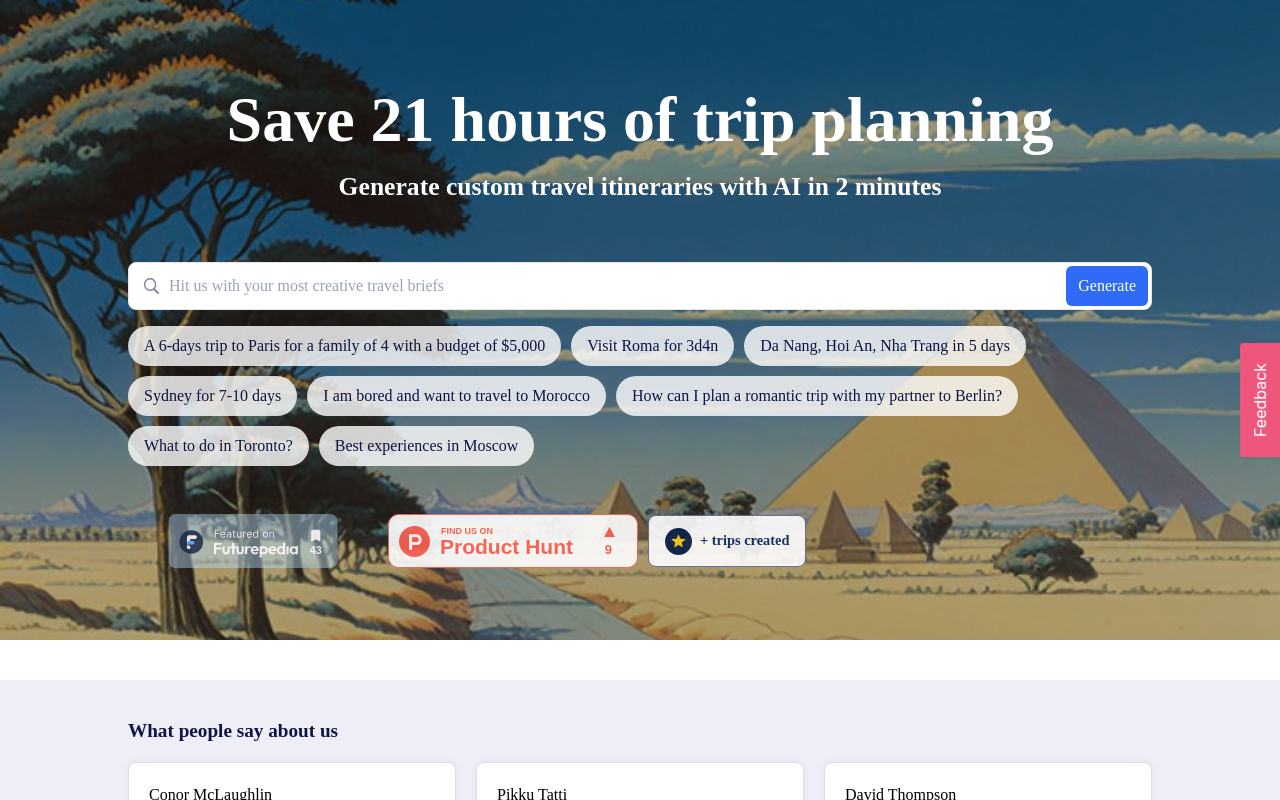1280x800 pixels.
Task: Click the star icon on trips created badge
Action: (677, 540)
